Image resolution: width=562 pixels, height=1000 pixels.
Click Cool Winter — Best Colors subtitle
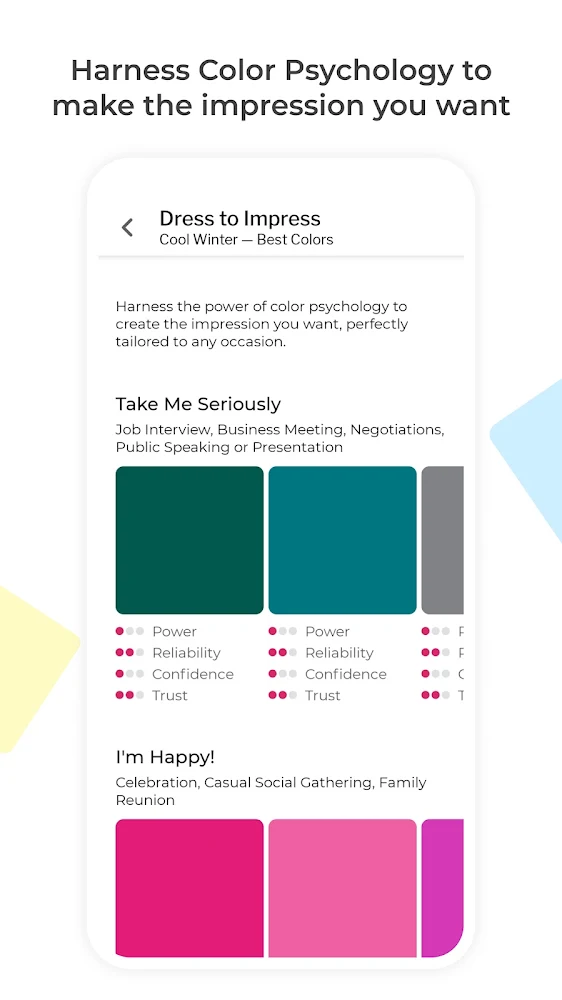[x=246, y=240]
